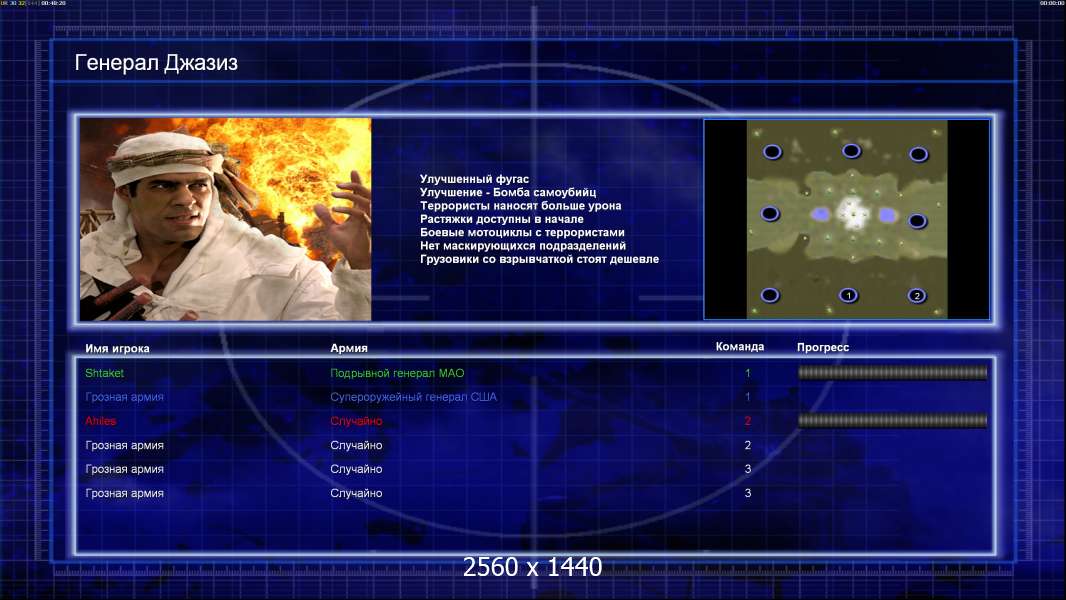Click 'Случайно' army in Ahiles row
Screen dimensions: 1066x600
[356, 421]
